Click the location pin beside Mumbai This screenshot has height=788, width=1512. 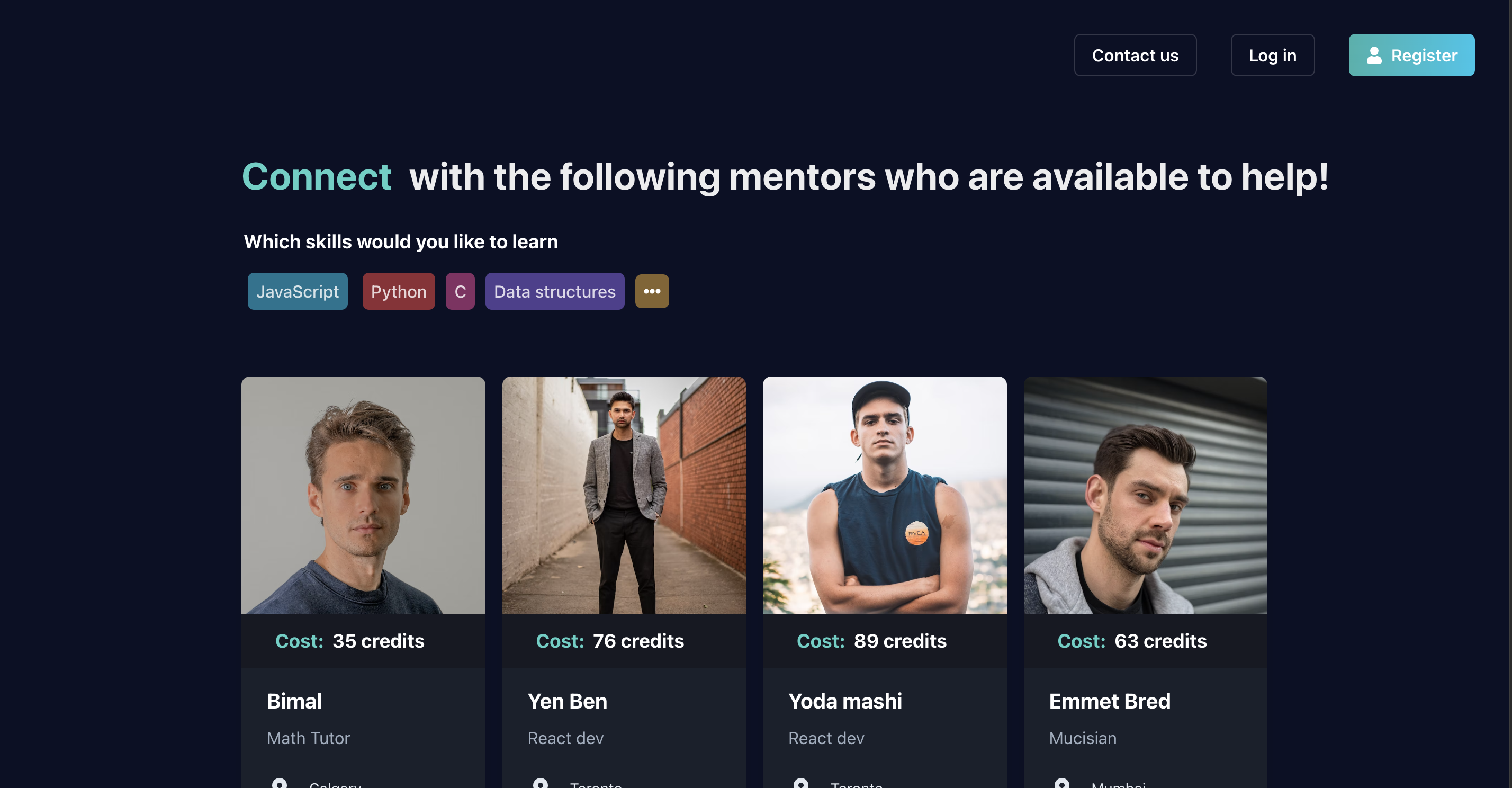[1061, 783]
